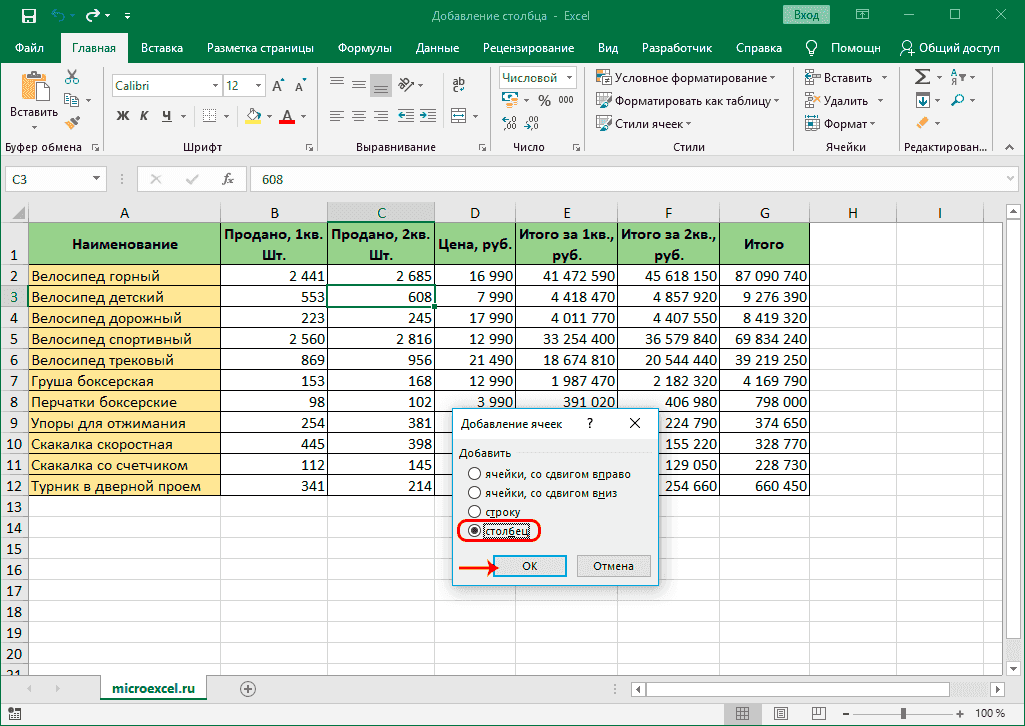
Task: Click the microexcel.ru sheet tab
Action: [x=153, y=689]
